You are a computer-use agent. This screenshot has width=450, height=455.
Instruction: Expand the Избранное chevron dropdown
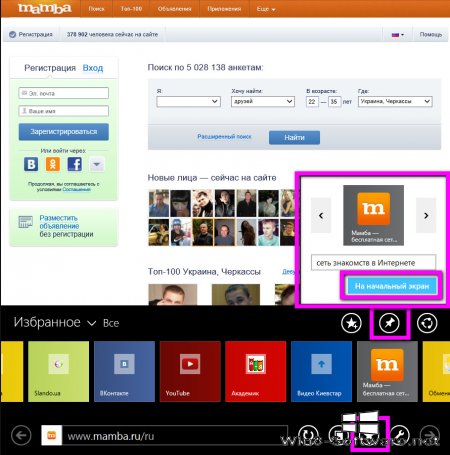(x=91, y=323)
